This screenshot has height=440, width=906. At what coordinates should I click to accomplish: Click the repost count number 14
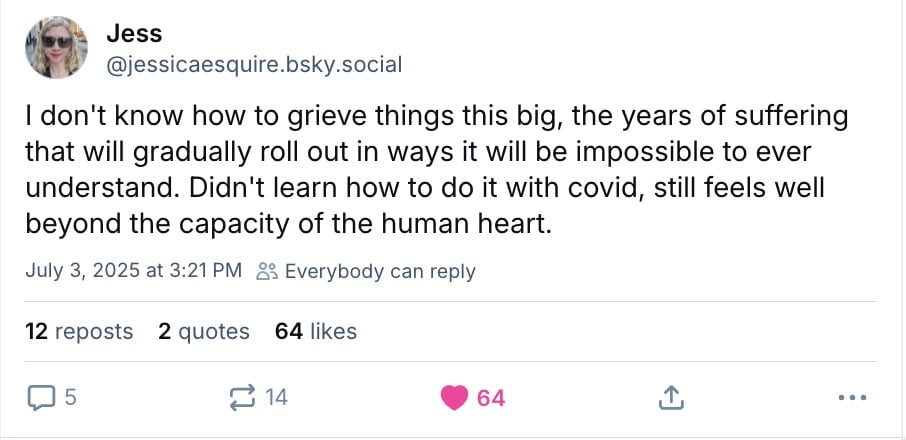(x=276, y=398)
